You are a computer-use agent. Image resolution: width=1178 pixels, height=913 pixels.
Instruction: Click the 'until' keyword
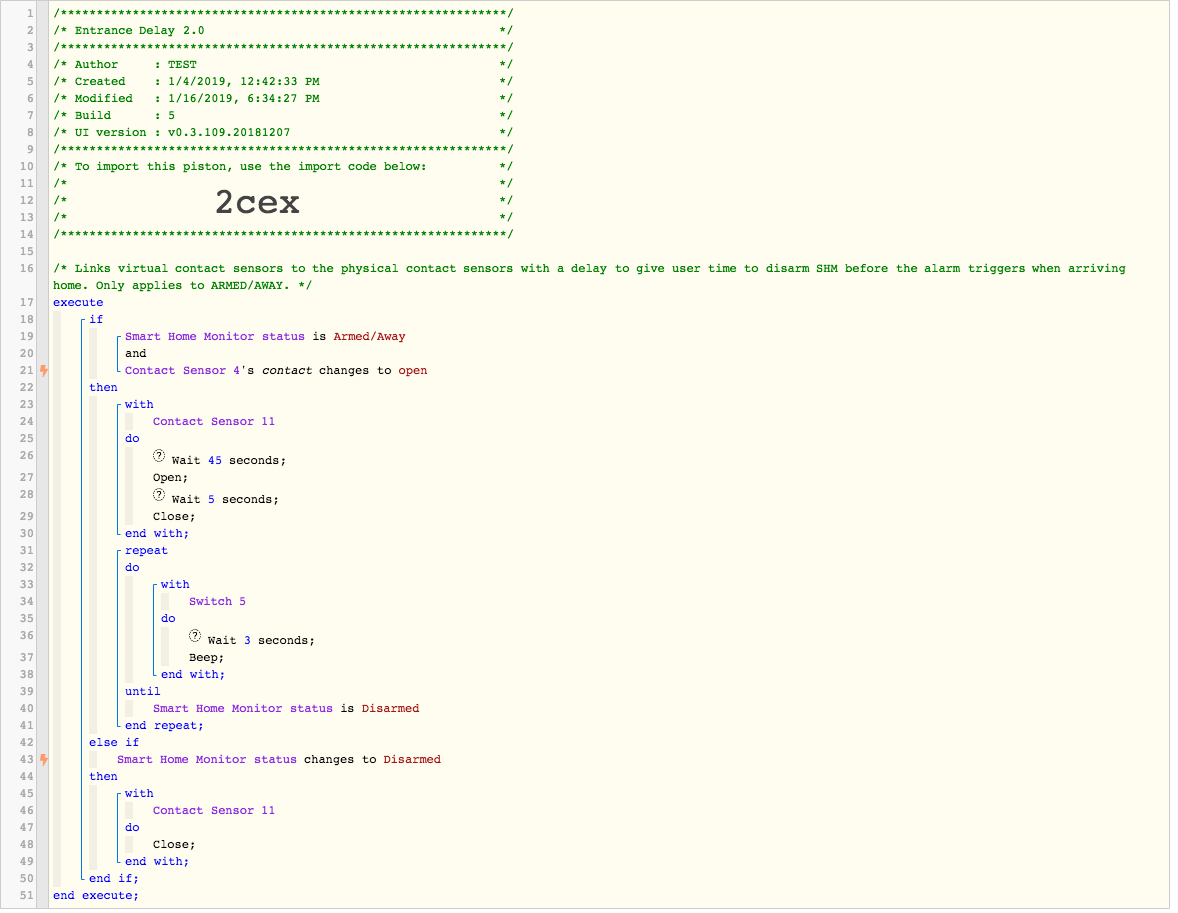[143, 692]
